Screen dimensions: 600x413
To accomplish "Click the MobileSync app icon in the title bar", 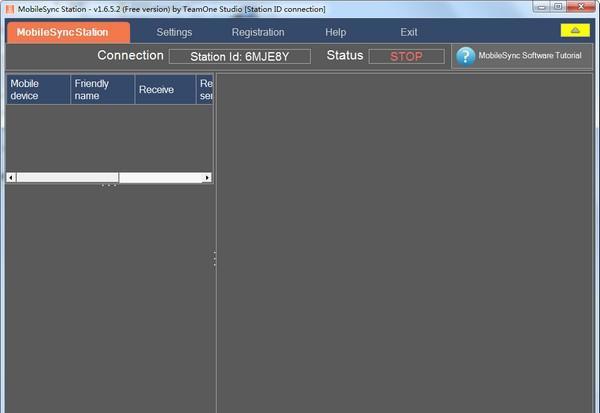I will [x=10, y=9].
